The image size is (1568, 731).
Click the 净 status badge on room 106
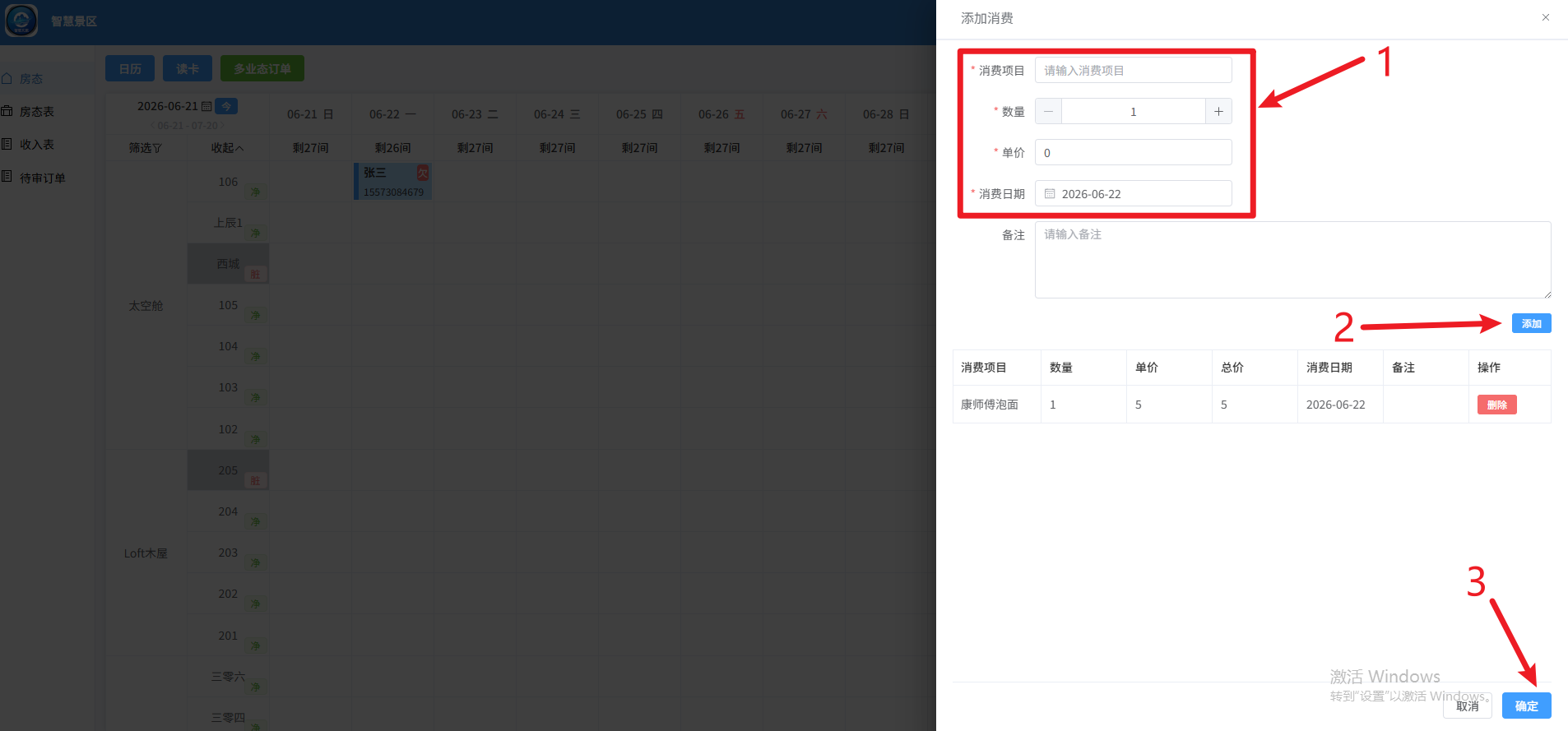pyautogui.click(x=255, y=192)
